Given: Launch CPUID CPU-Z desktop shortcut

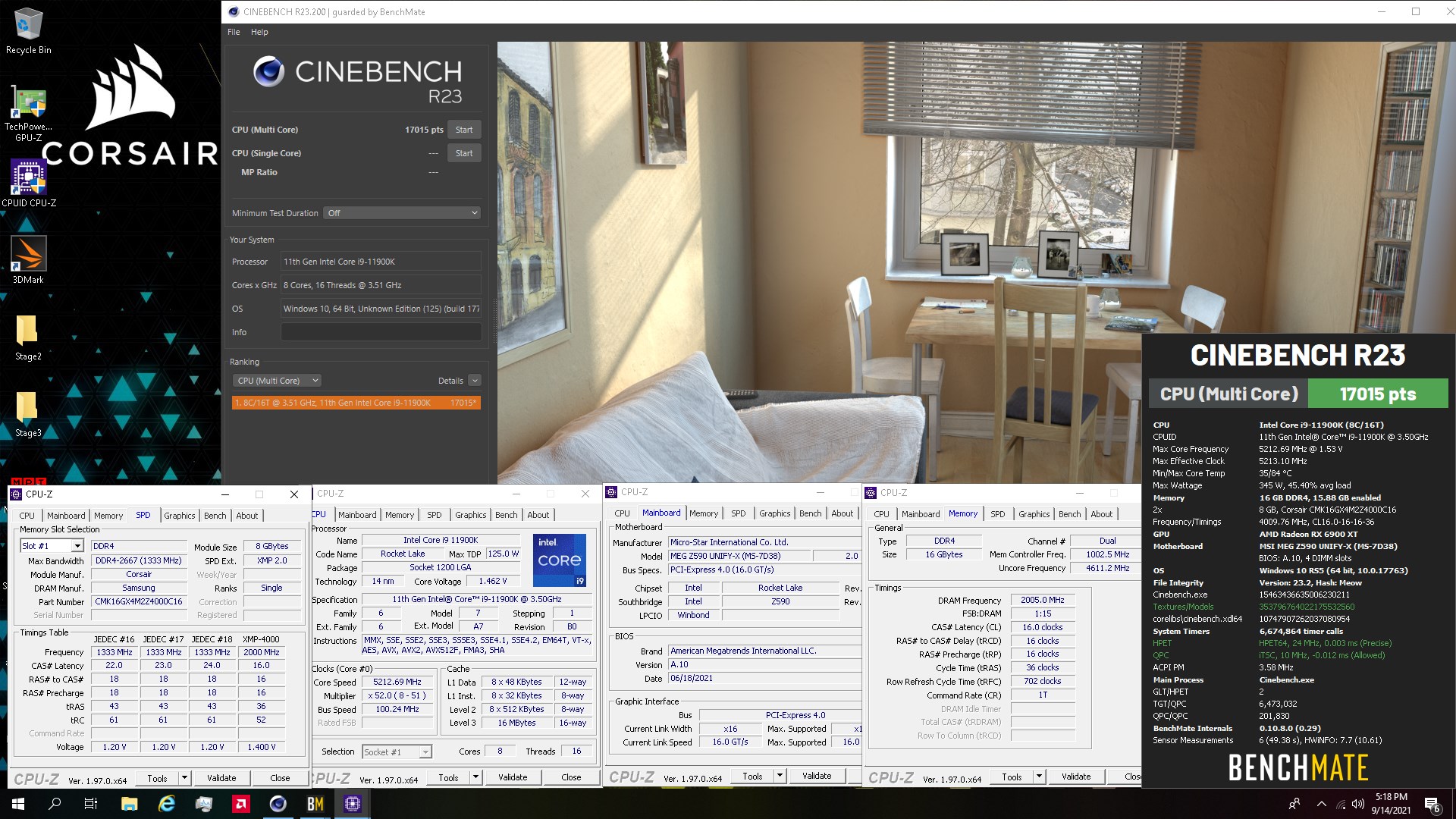Looking at the screenshot, I should coord(29,183).
